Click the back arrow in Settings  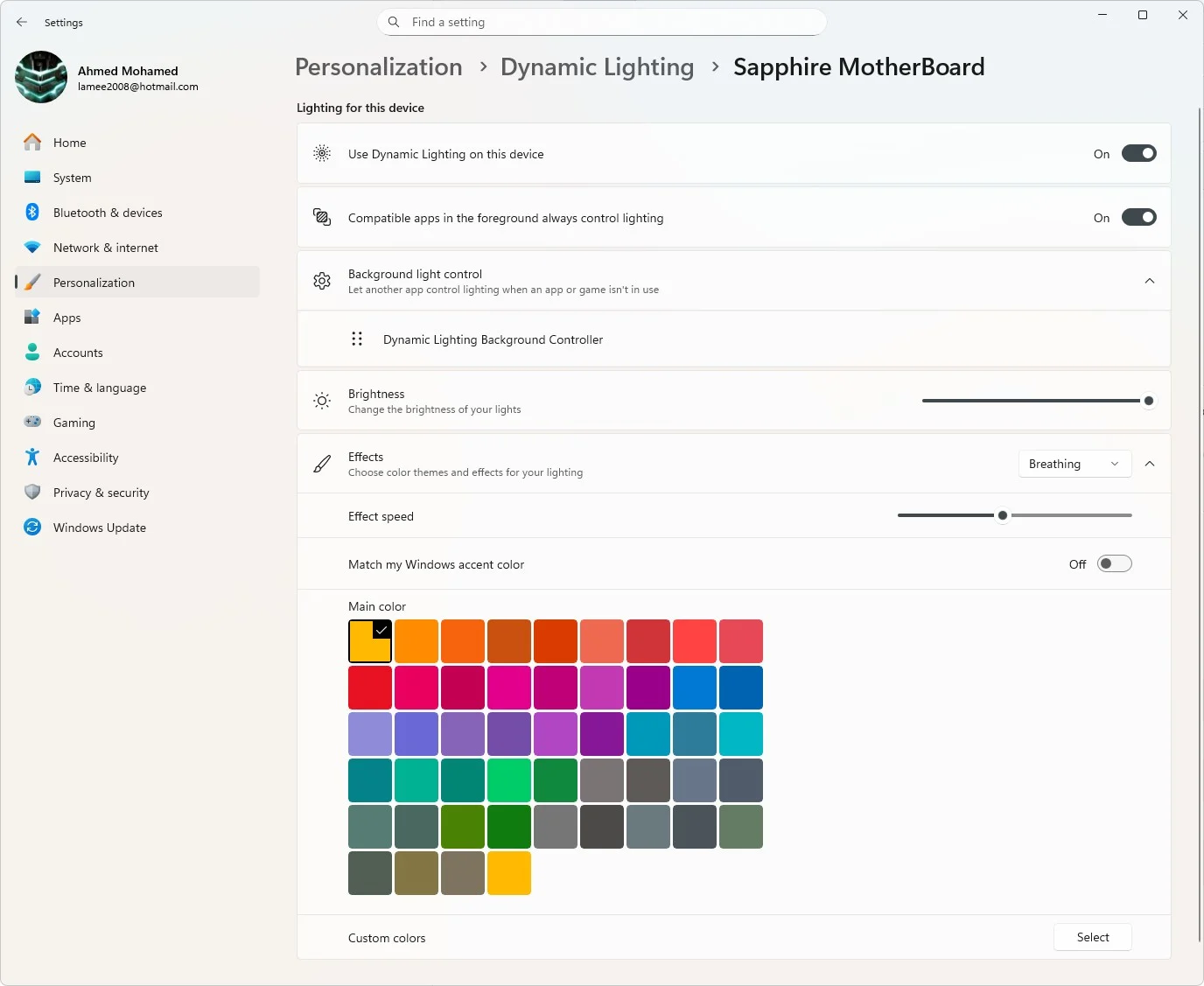point(22,22)
